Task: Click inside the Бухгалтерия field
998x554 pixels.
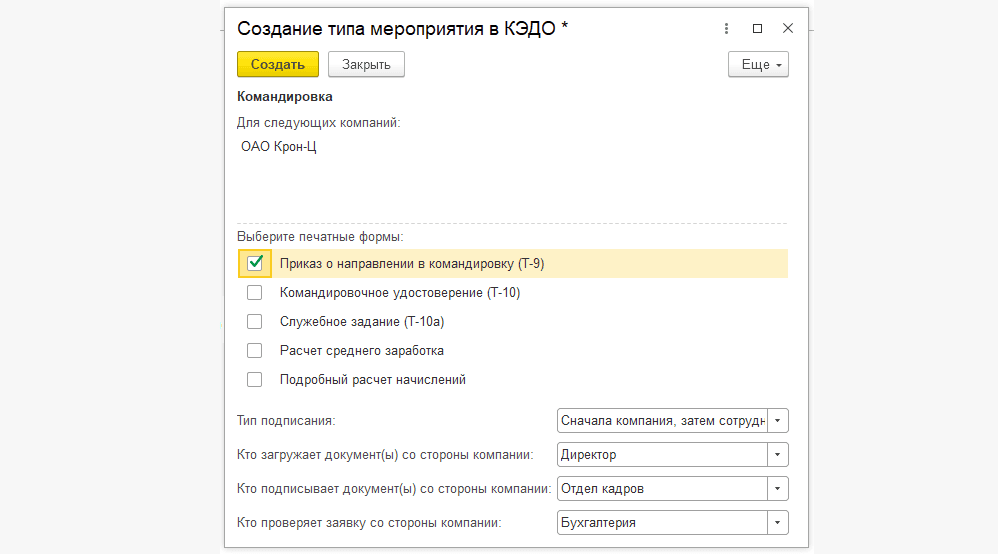Action: (x=662, y=523)
